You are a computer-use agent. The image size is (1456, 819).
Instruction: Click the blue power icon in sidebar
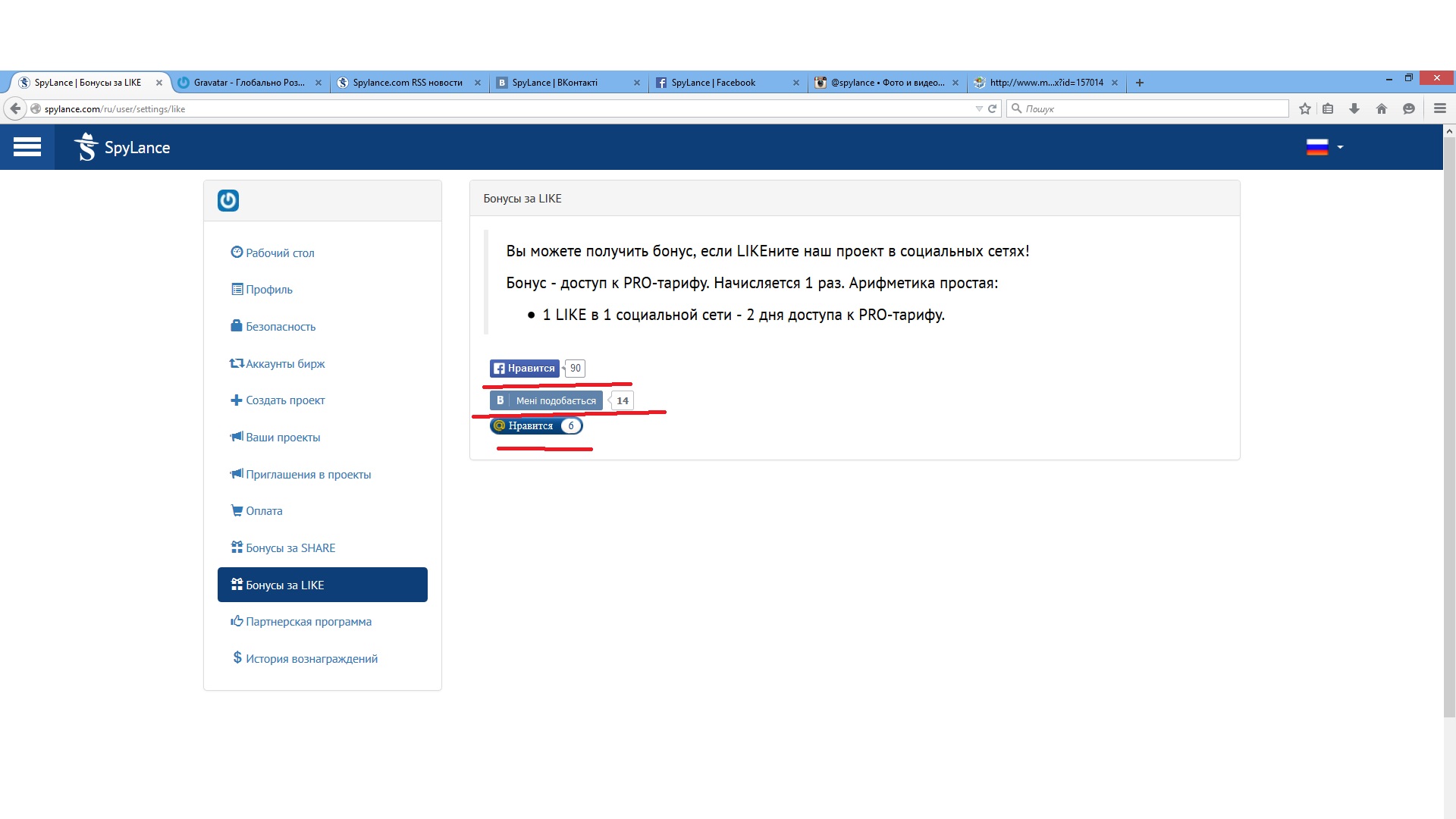pos(228,200)
